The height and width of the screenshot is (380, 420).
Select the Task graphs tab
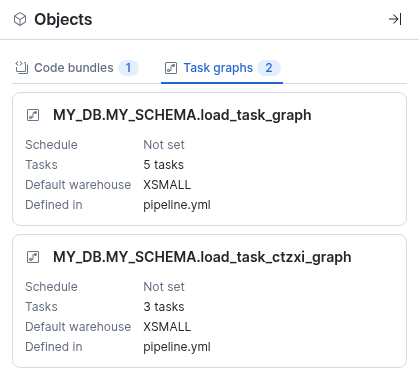(x=222, y=68)
